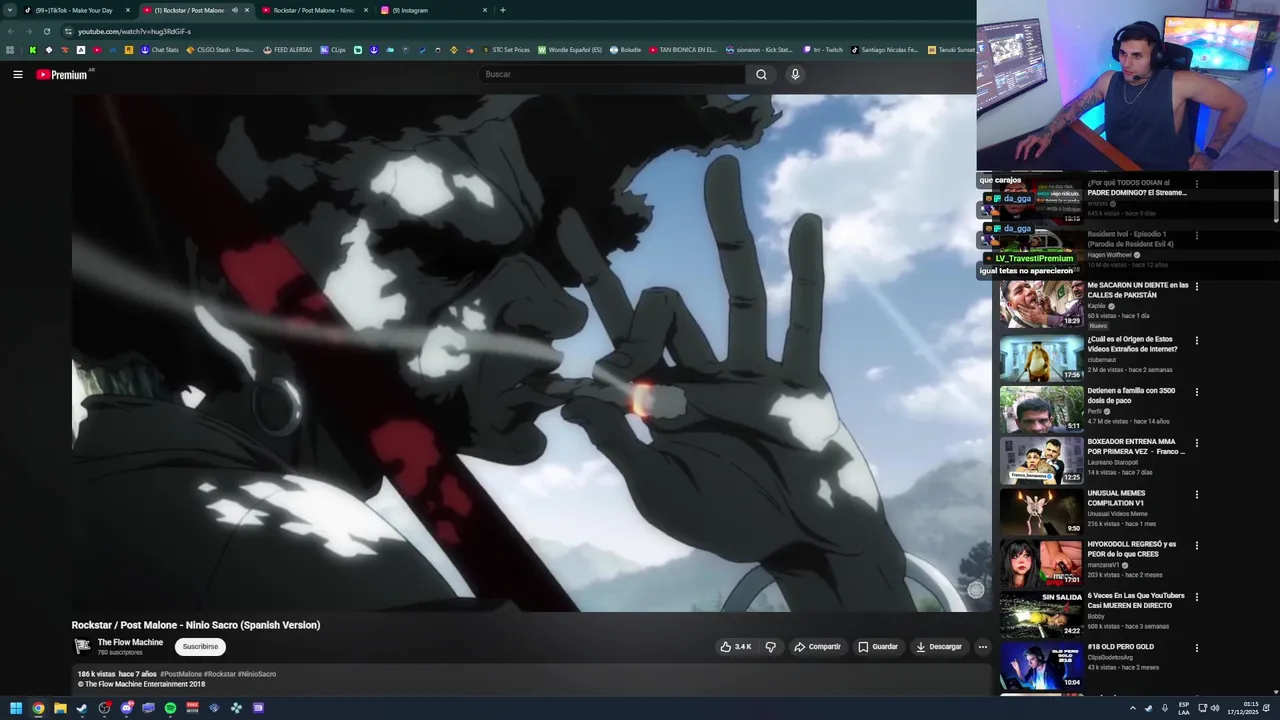Viewport: 1280px width, 720px height.
Task: Open thumbnail for Me SACARON UN DIENTE video
Action: 1041,304
